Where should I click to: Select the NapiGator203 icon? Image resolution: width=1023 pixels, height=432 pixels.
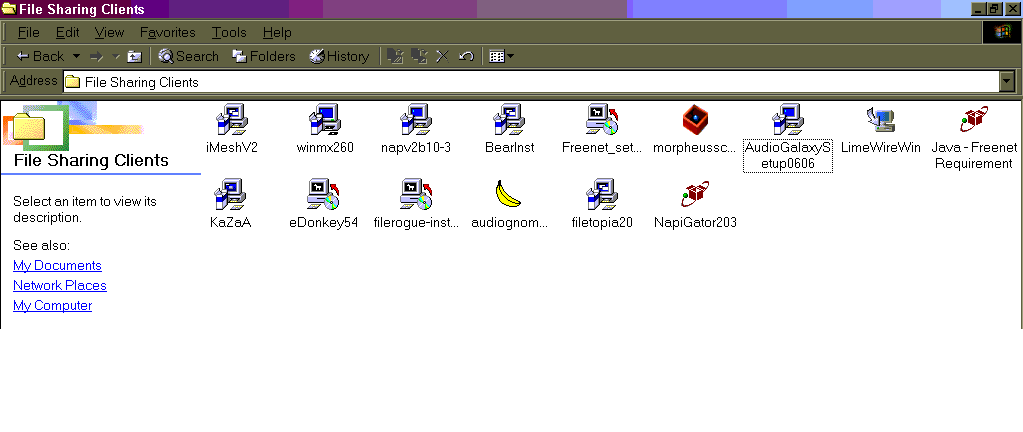(695, 194)
